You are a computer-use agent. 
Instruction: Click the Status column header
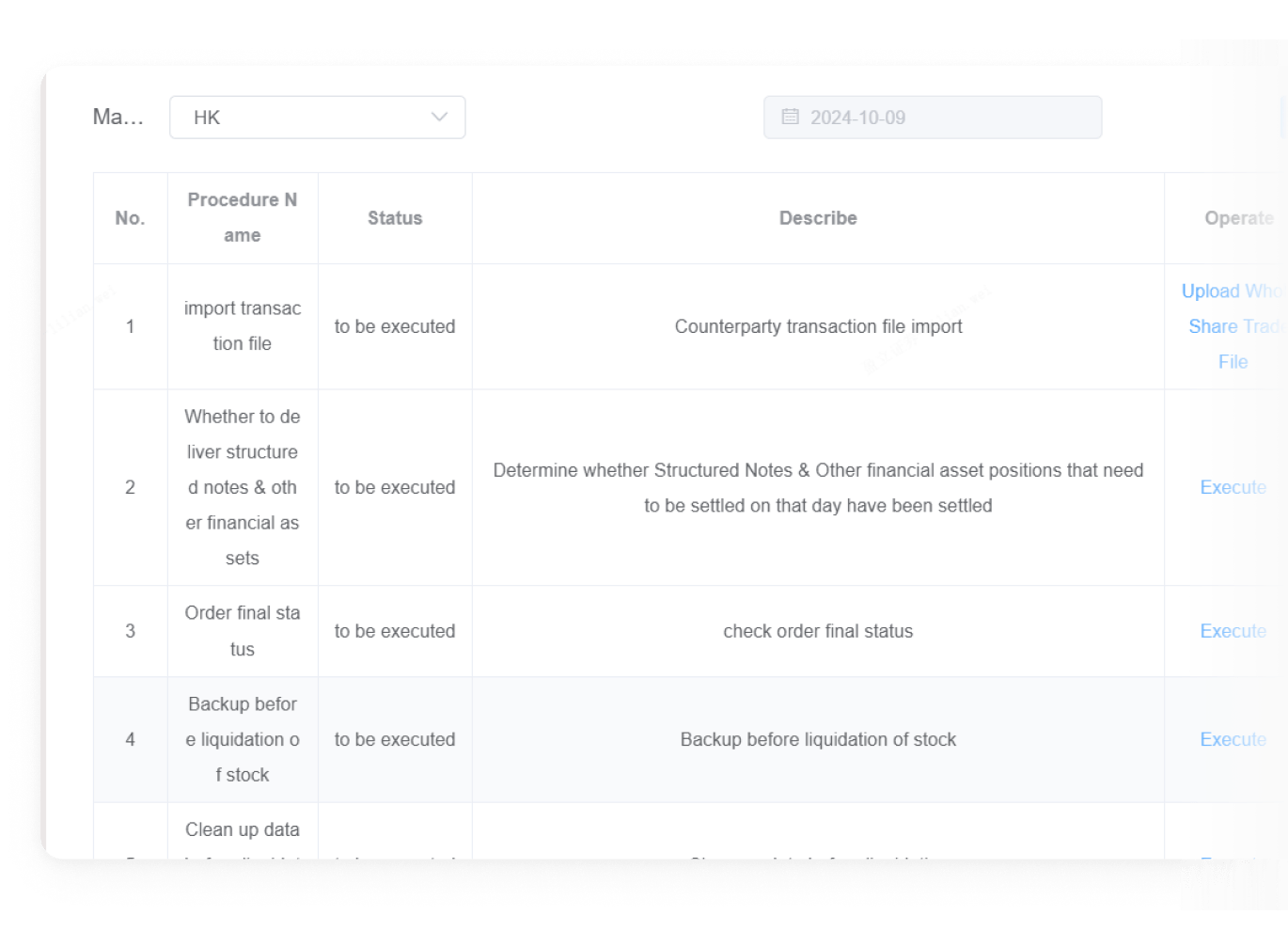point(395,218)
